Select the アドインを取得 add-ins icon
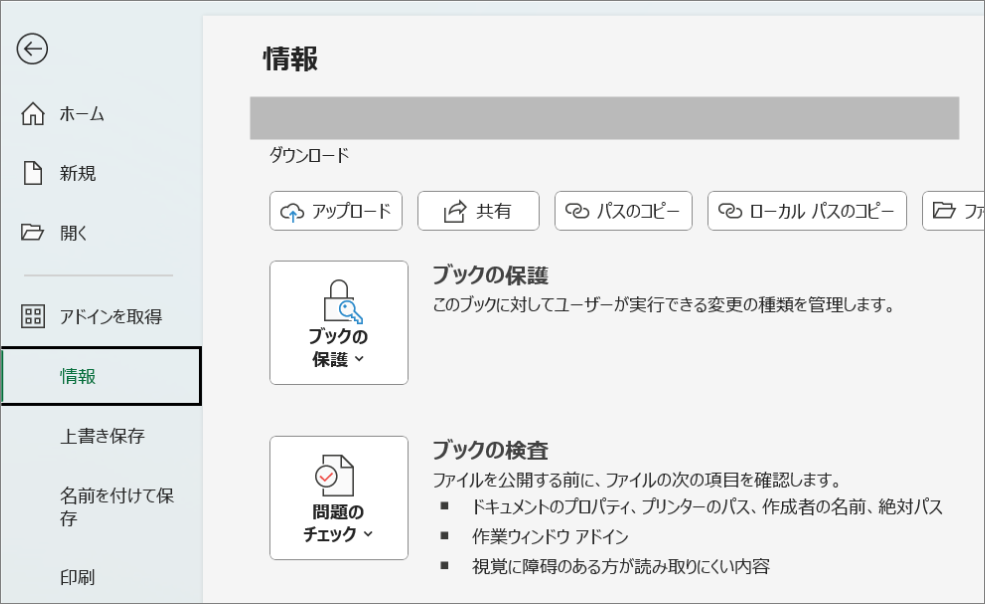Screen dimensions: 985x604 tap(33, 316)
